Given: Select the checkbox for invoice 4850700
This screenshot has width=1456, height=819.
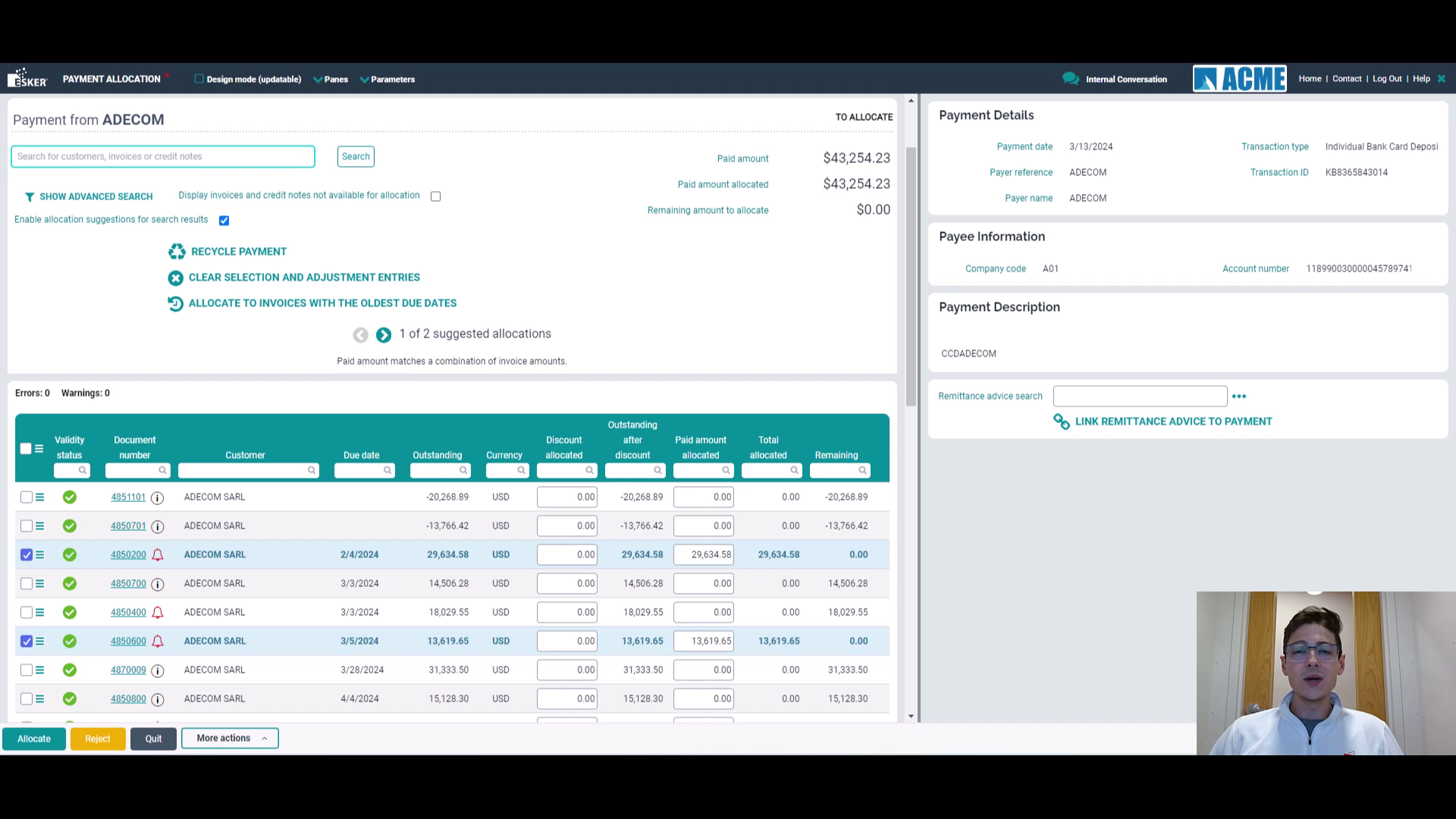Looking at the screenshot, I should 27,584.
